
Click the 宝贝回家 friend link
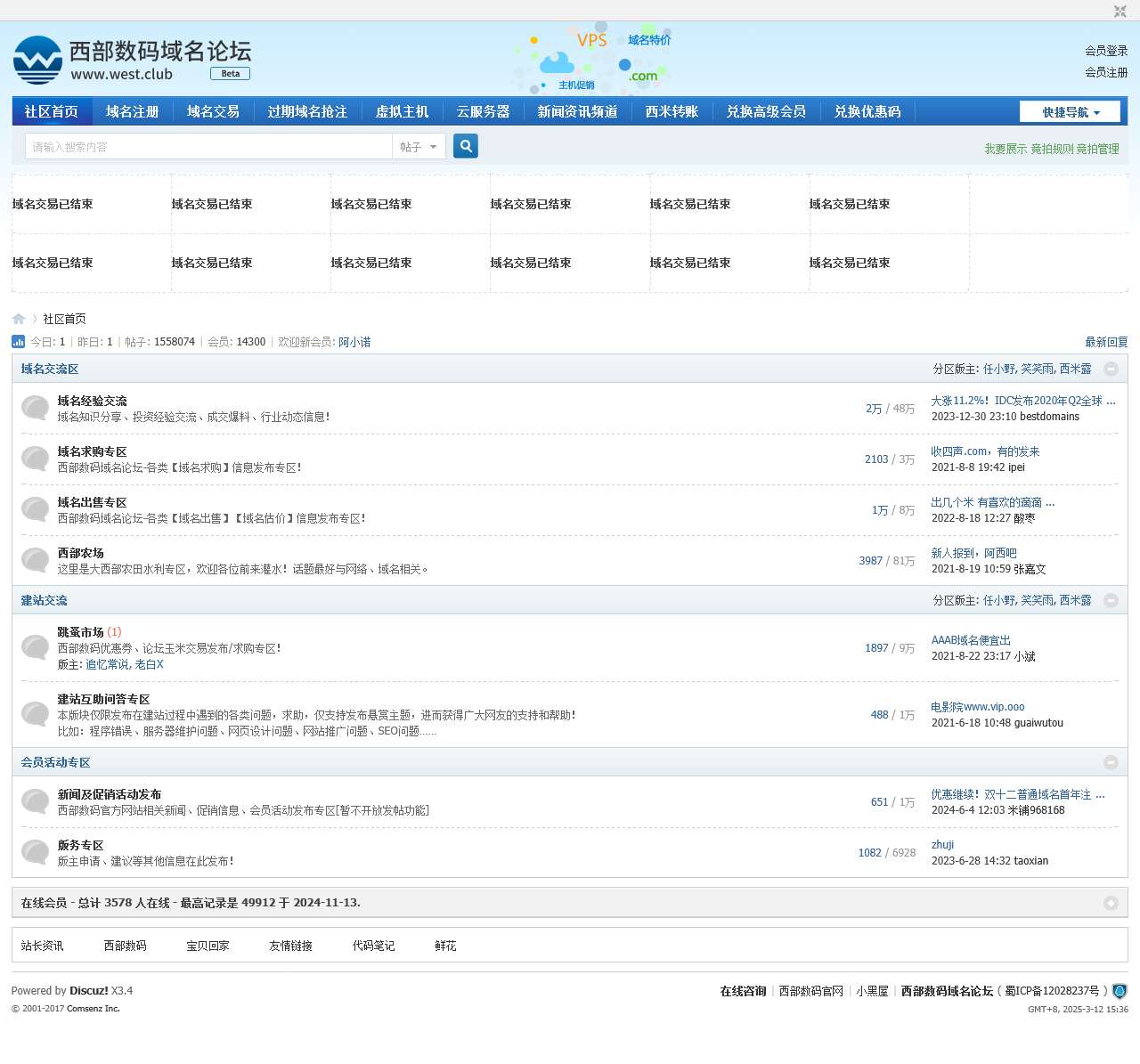point(208,946)
